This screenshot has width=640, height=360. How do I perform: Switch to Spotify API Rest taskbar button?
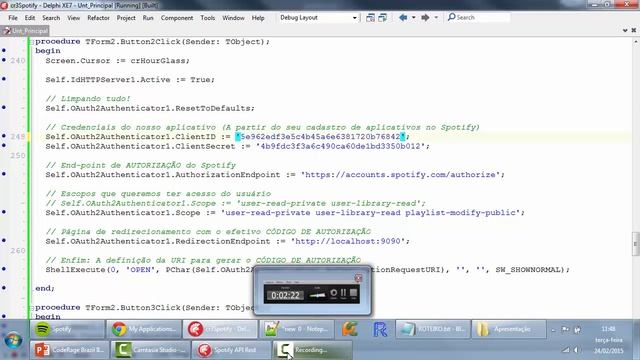[231, 350]
